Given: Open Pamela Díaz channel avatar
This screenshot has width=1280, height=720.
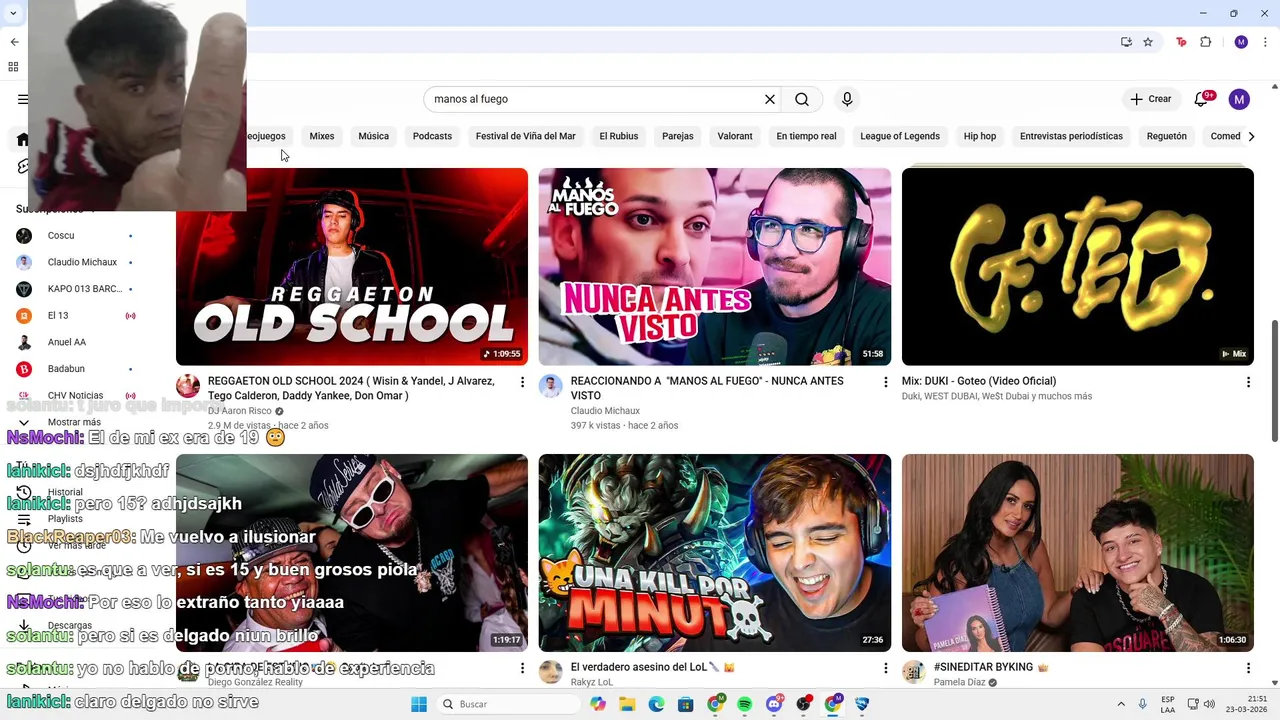Looking at the screenshot, I should [914, 672].
